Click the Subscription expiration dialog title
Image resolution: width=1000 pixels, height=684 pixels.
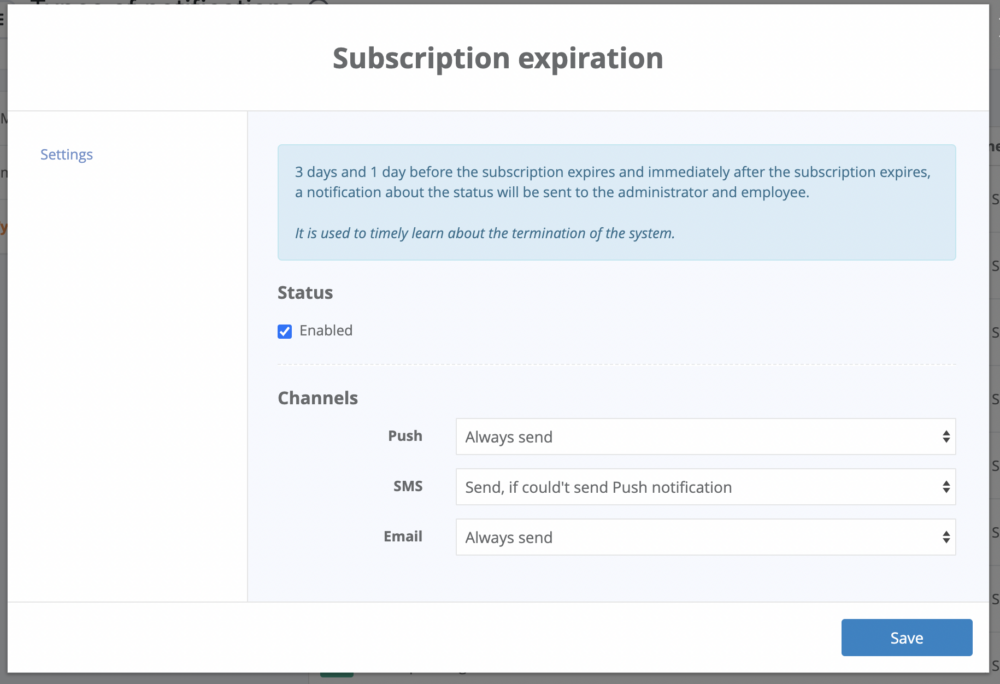pos(498,58)
